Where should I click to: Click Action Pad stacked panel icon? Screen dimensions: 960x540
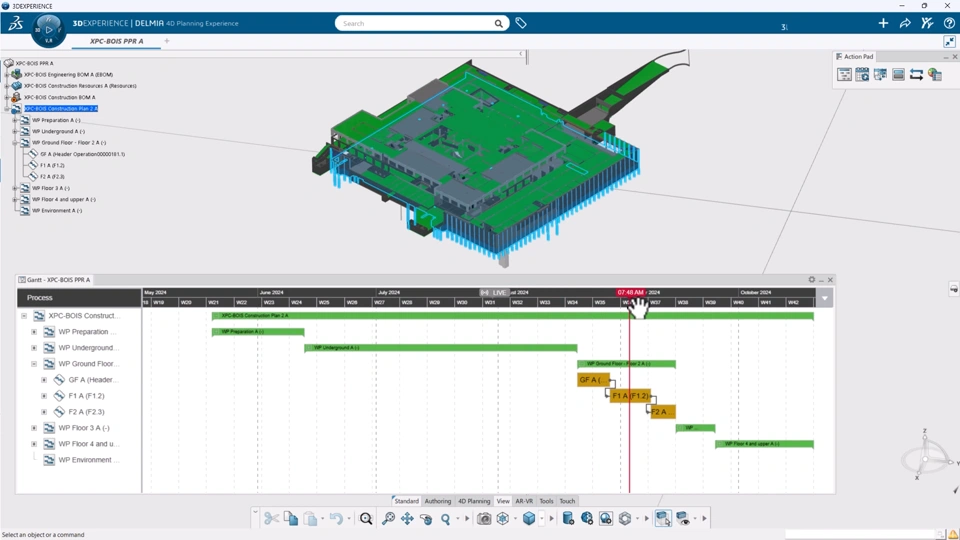click(x=898, y=75)
